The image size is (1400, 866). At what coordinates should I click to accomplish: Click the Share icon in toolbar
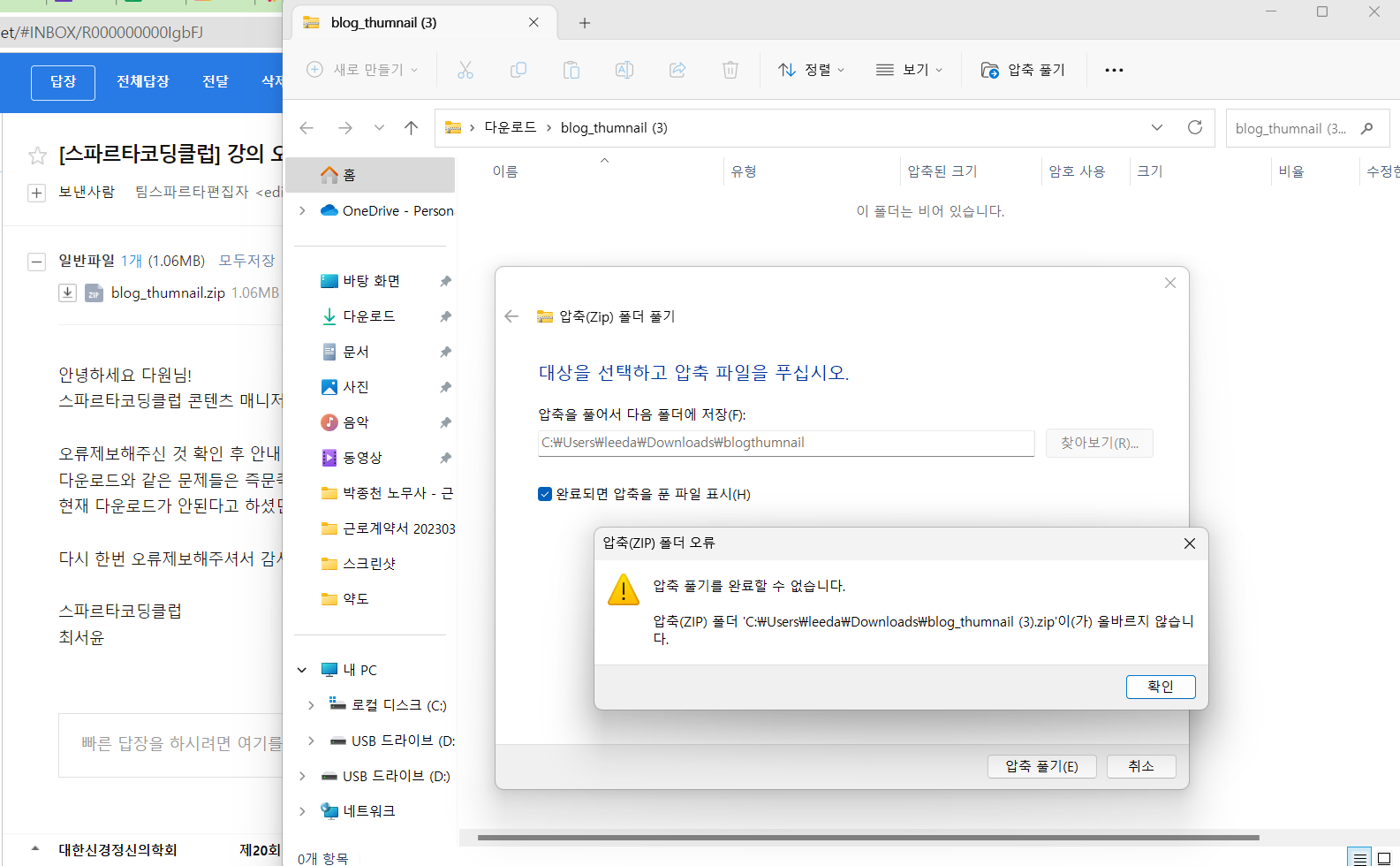pos(677,70)
